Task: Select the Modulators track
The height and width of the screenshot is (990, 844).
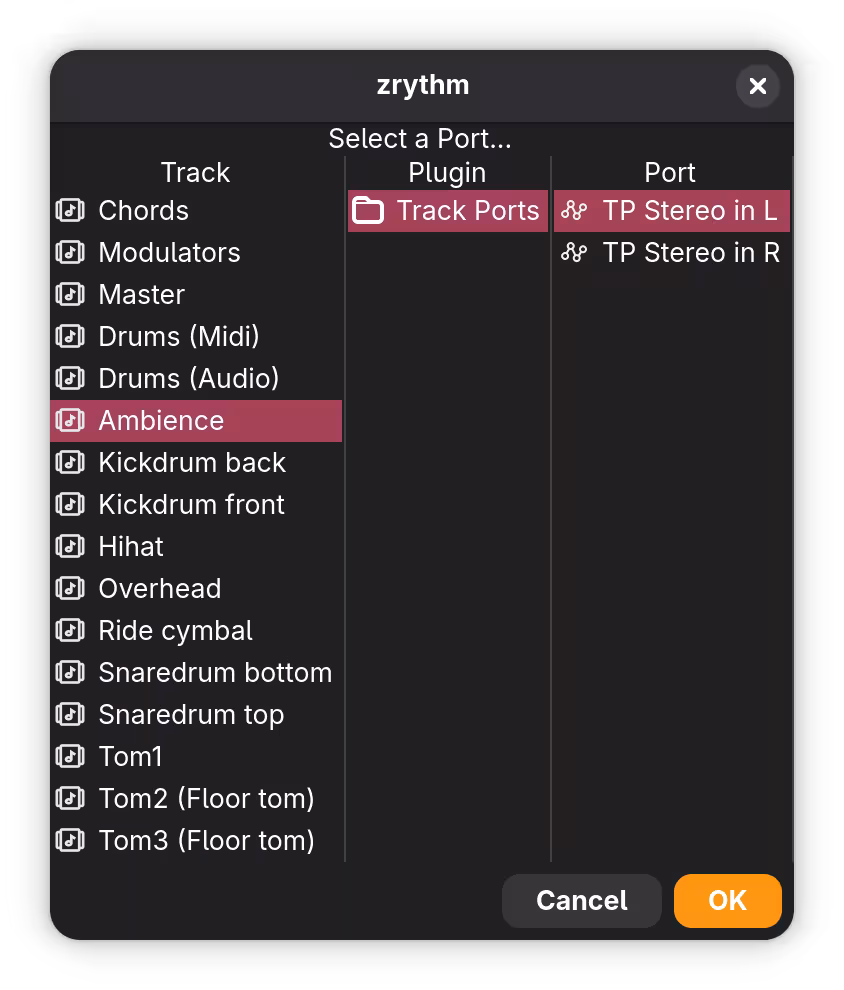Action: pos(168,252)
